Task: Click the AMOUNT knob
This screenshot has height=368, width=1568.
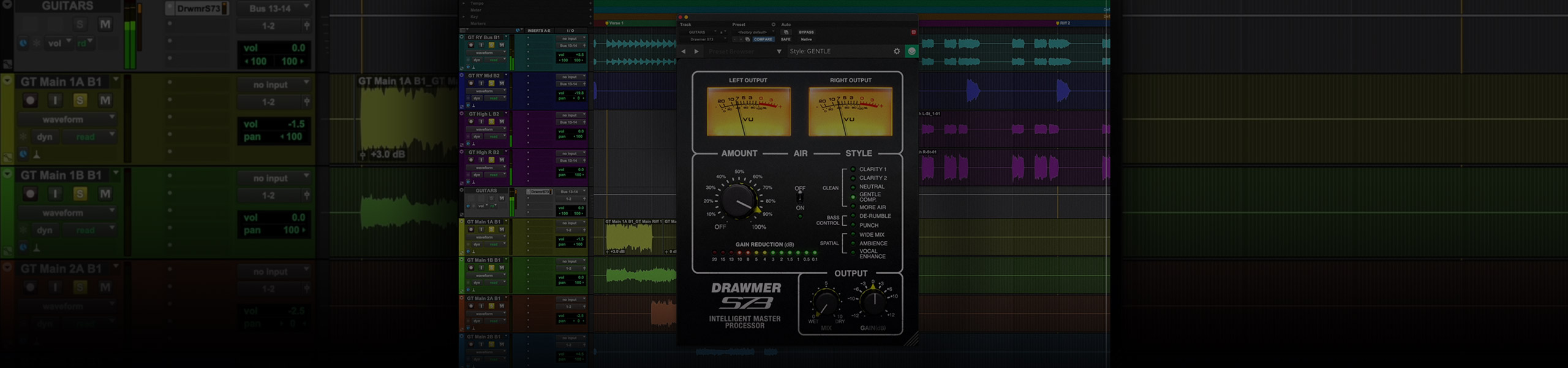Action: click(x=739, y=201)
